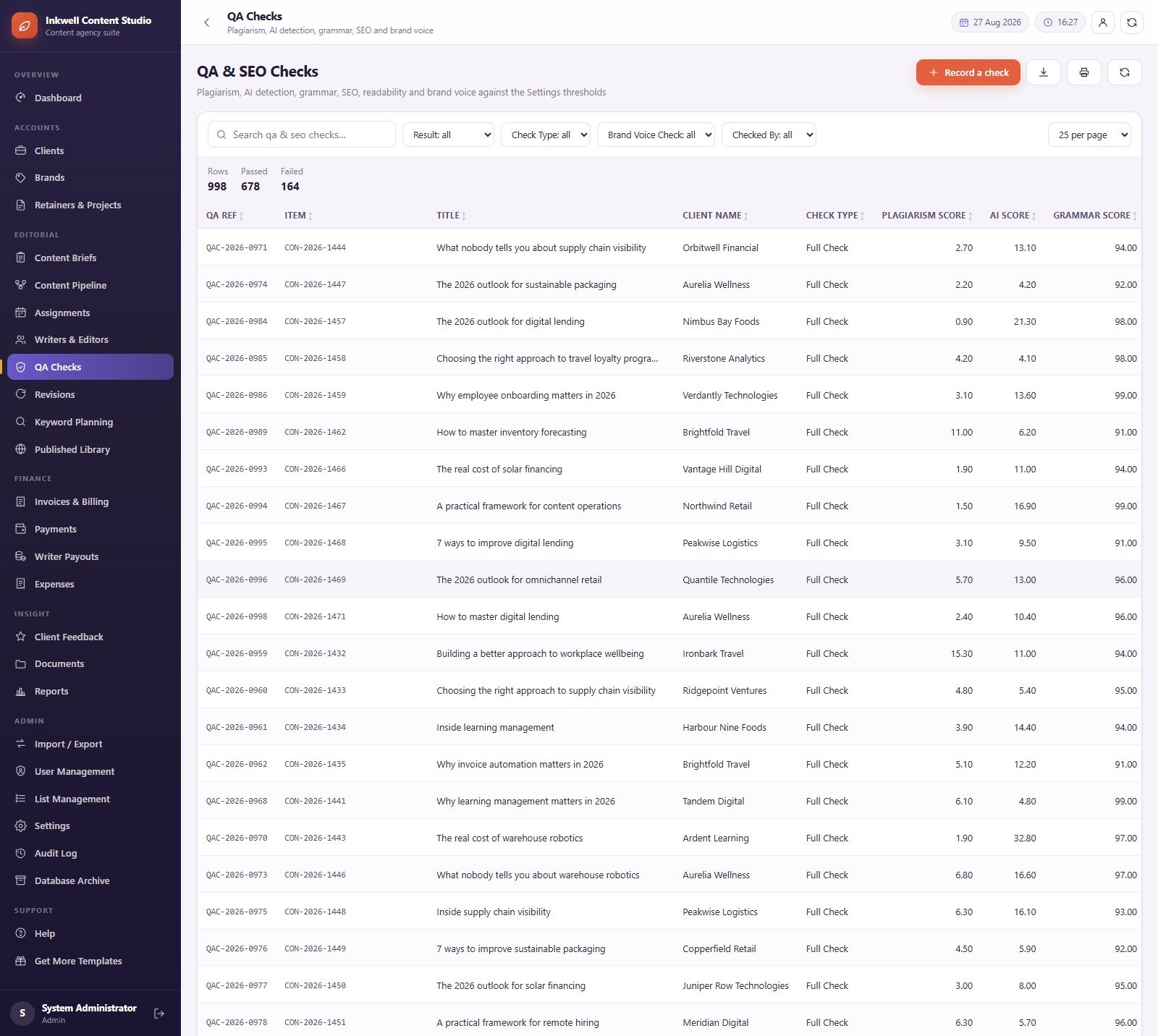Sort by the CLIENT NAME column
The height and width of the screenshot is (1036, 1158).
(x=715, y=216)
